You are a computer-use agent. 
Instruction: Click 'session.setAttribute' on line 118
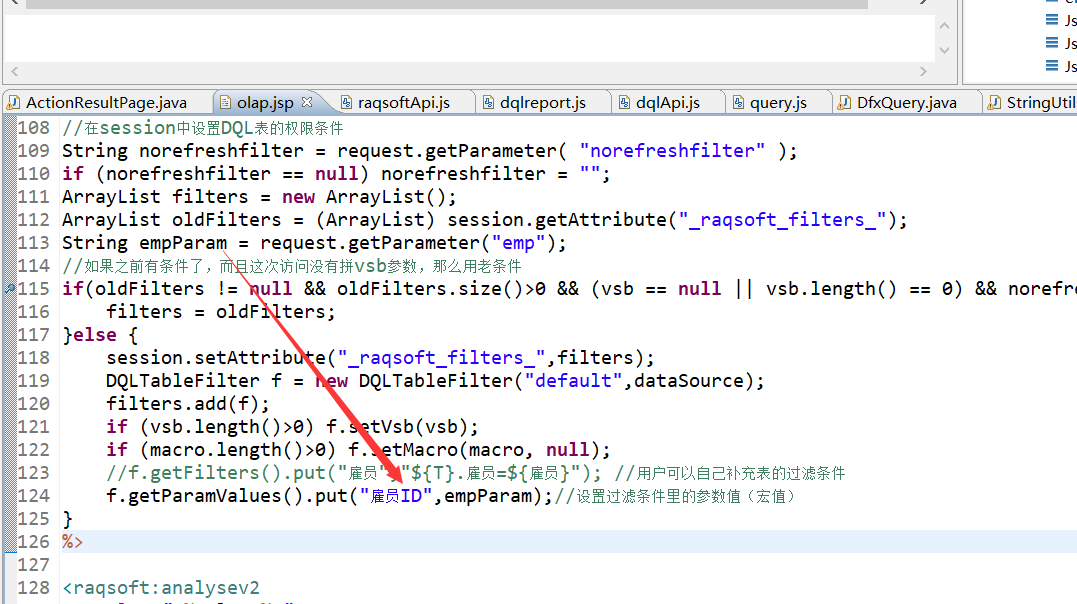click(216, 358)
